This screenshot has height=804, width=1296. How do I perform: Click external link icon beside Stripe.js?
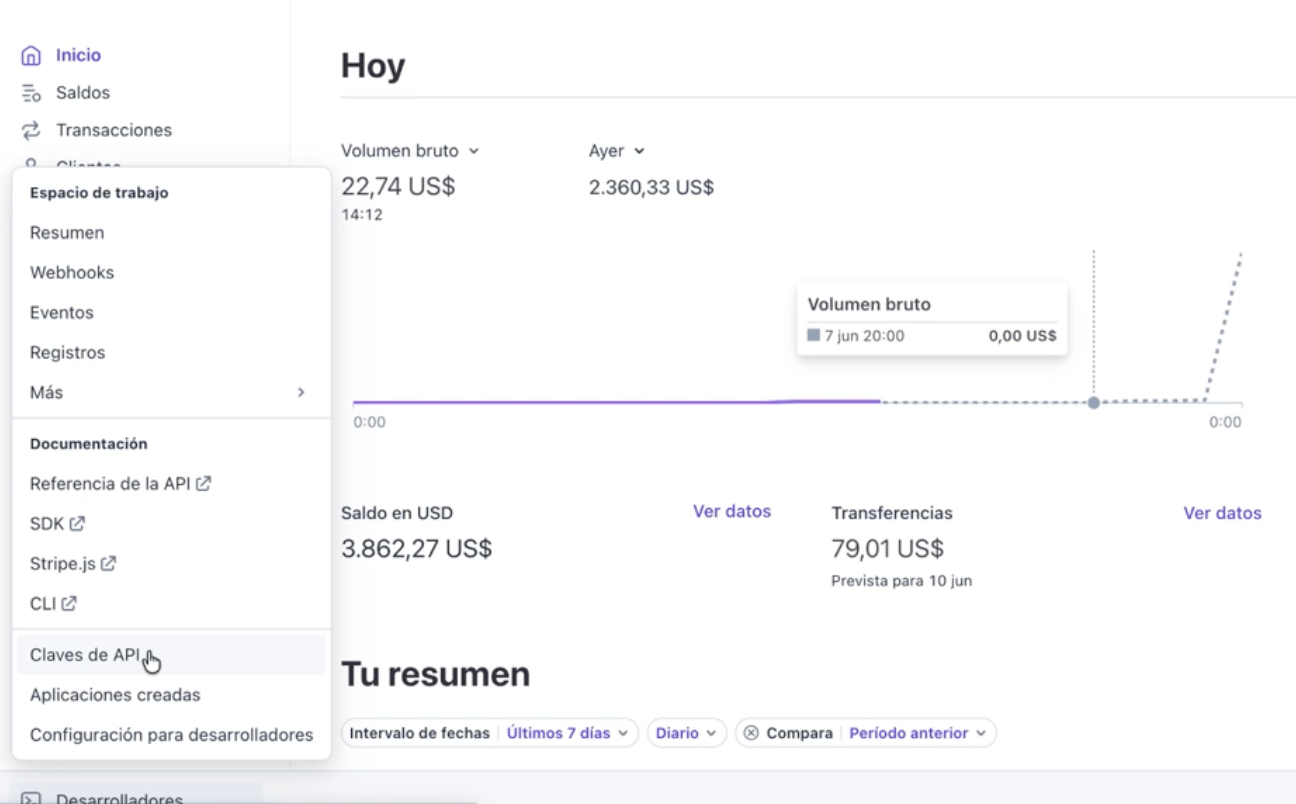pyautogui.click(x=109, y=563)
